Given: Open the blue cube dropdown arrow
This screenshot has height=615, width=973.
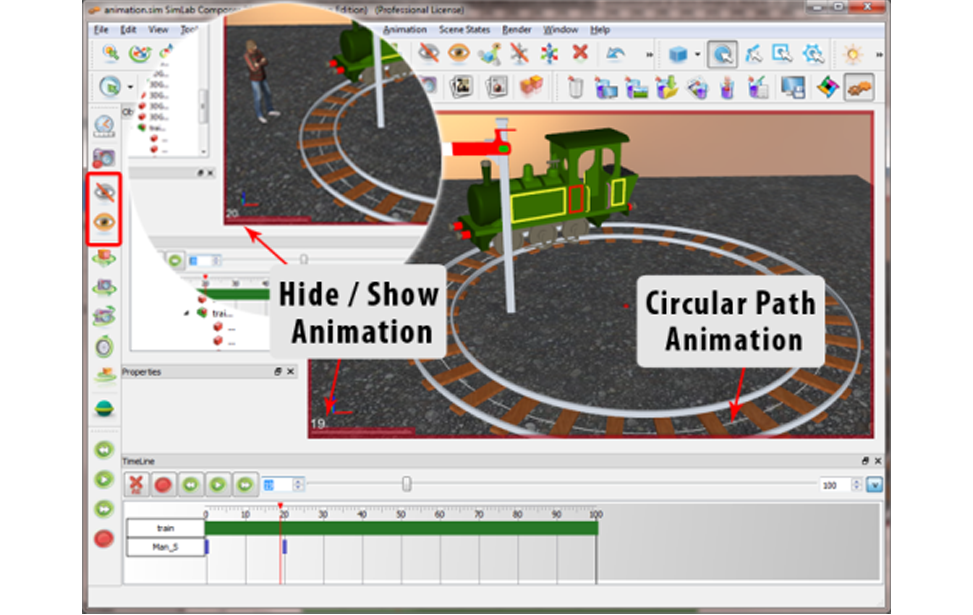Looking at the screenshot, I should (697, 54).
